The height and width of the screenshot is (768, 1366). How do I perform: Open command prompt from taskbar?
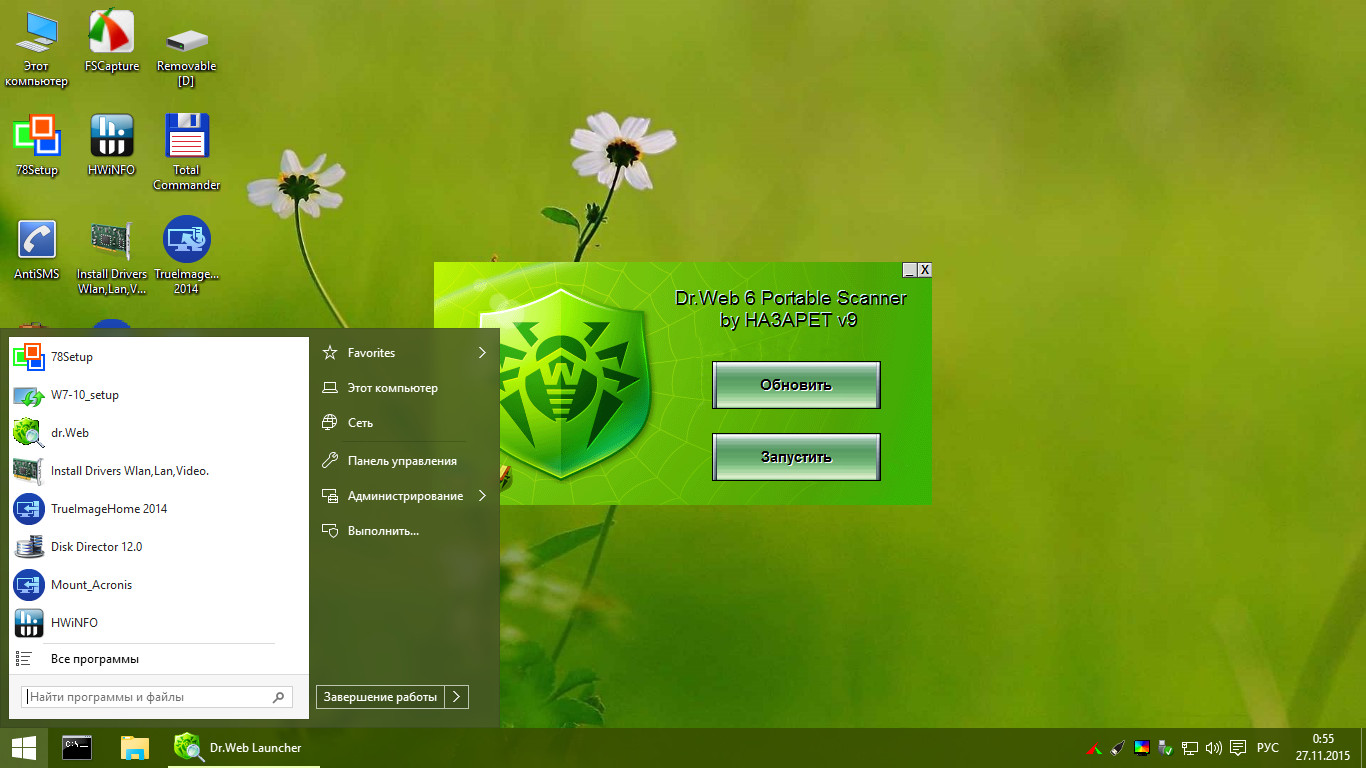77,747
